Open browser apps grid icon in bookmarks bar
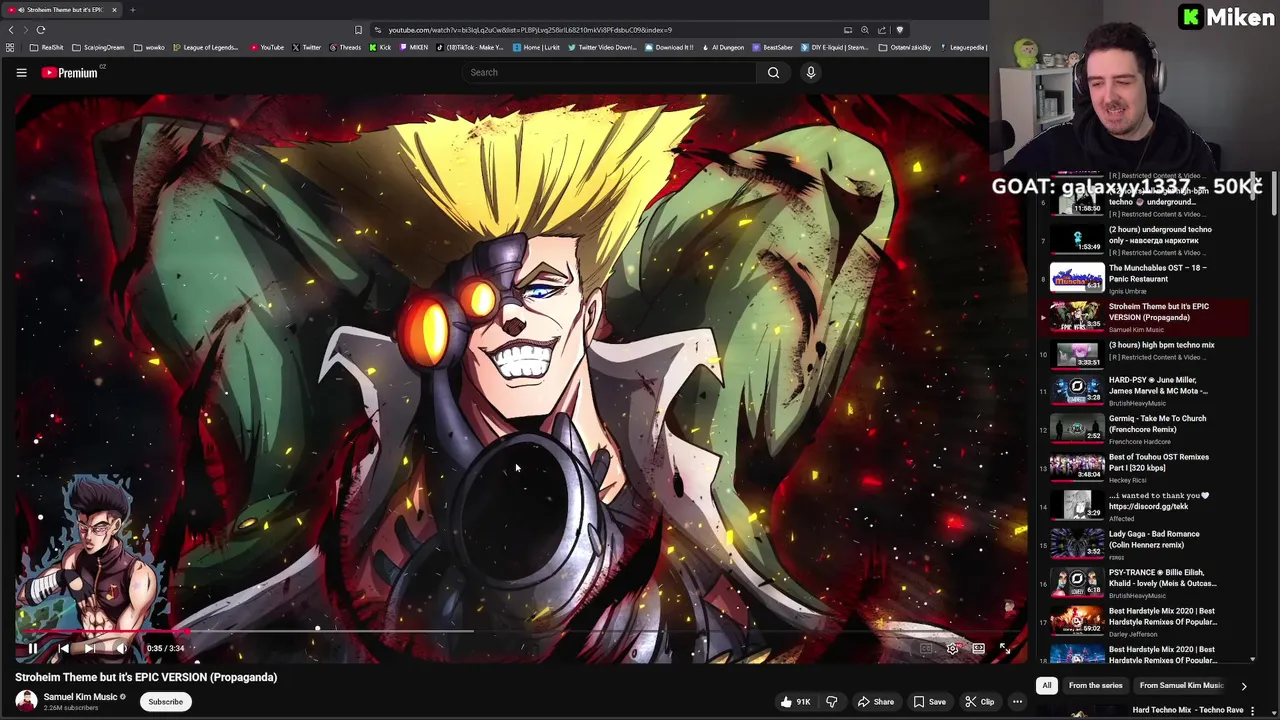Viewport: 1280px width, 720px height. (x=10, y=47)
